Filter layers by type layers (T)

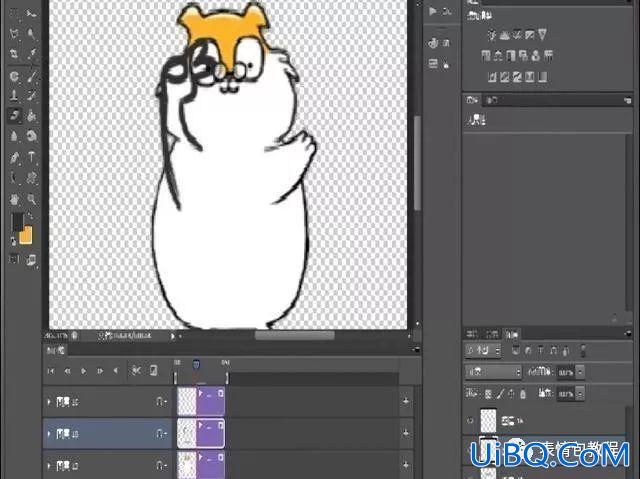(x=541, y=350)
